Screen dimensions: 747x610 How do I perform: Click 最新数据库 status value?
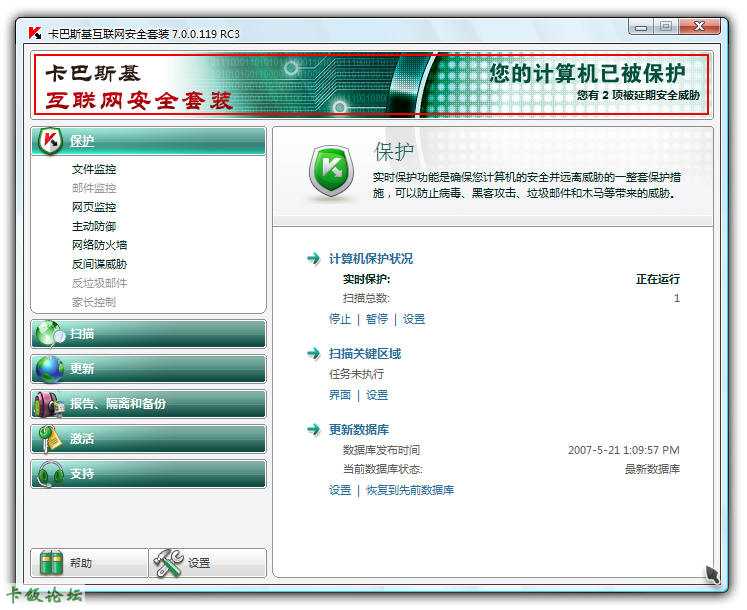pos(652,469)
